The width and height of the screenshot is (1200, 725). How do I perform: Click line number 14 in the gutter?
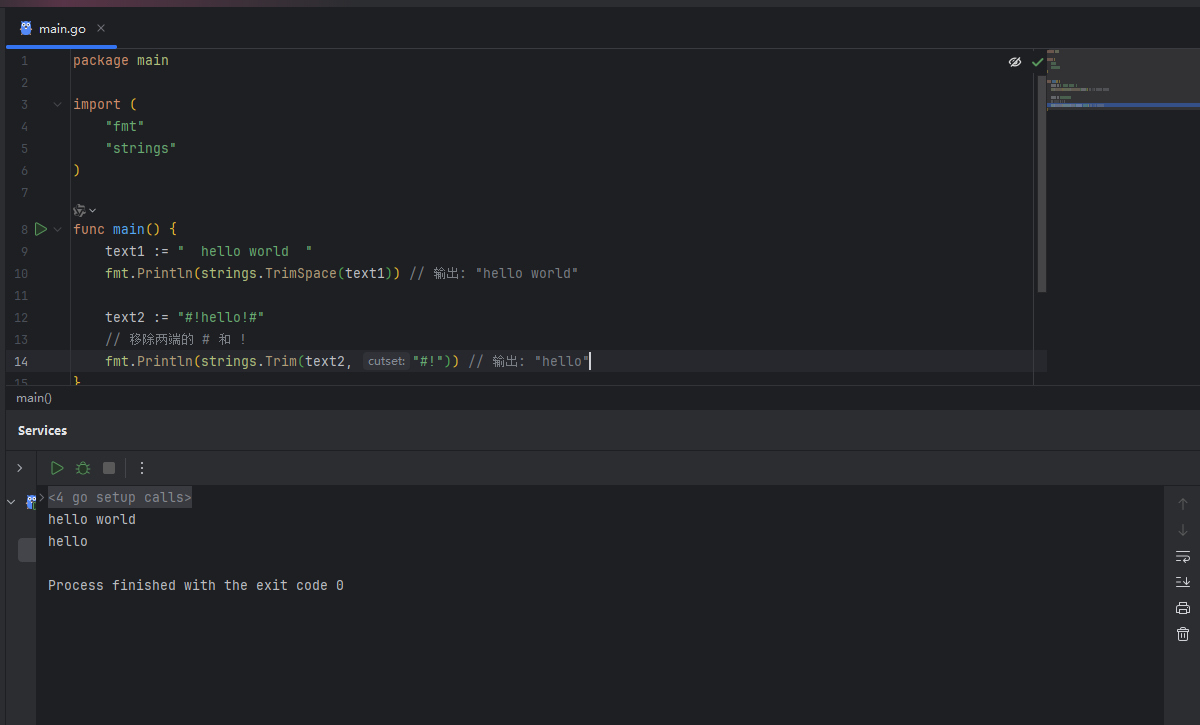pos(21,361)
